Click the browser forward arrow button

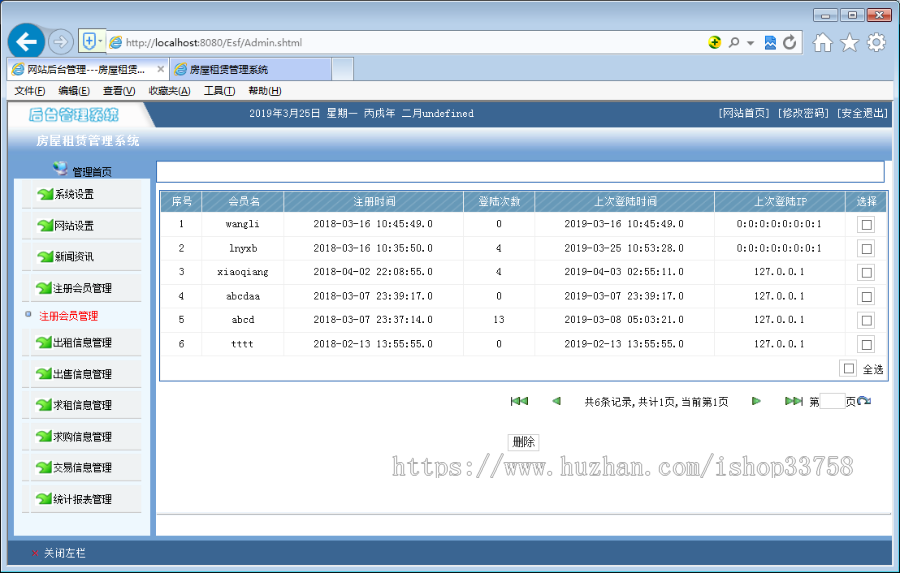pyautogui.click(x=60, y=42)
